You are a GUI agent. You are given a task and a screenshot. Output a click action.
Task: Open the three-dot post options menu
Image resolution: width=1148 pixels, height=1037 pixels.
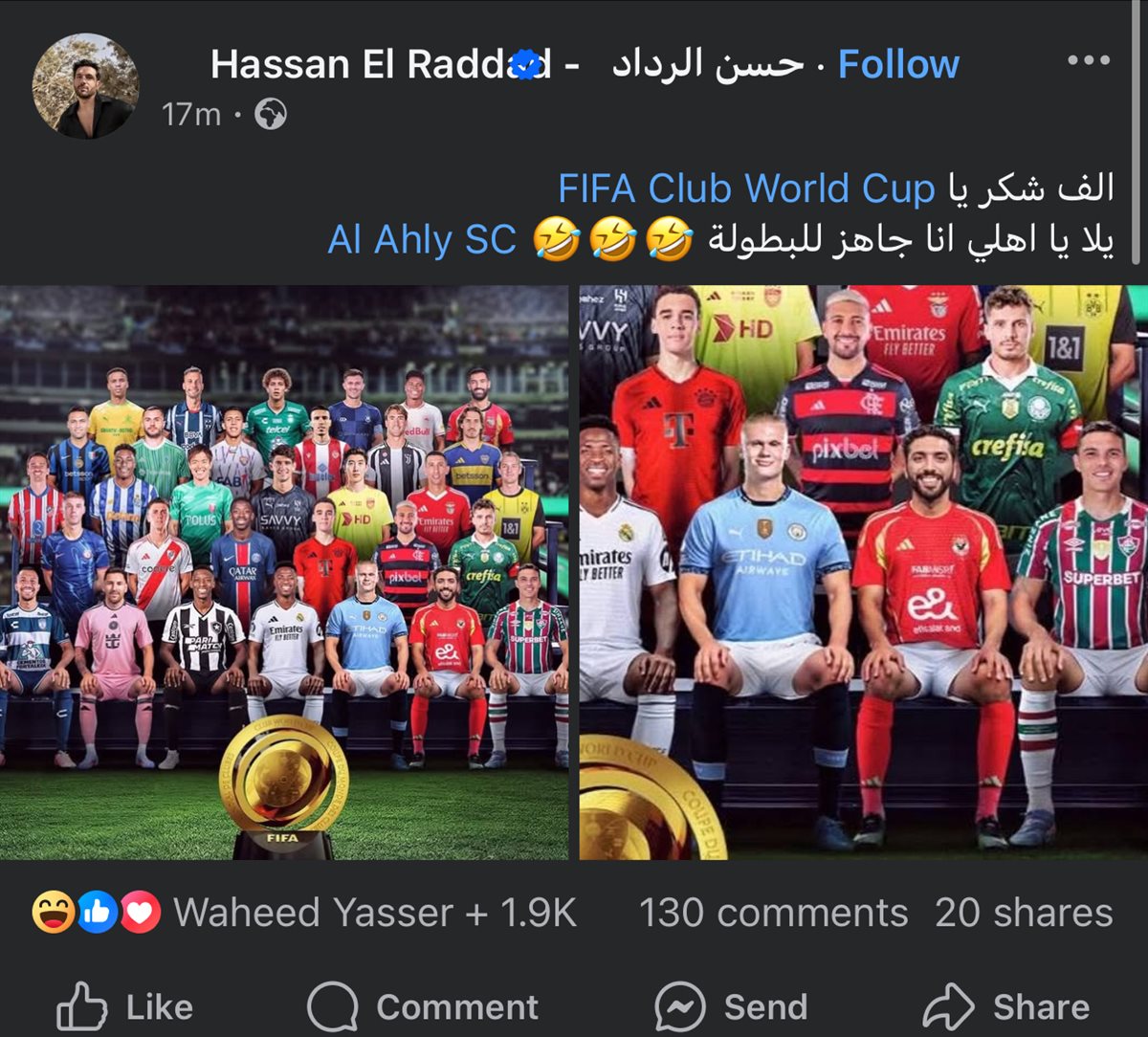[1089, 60]
